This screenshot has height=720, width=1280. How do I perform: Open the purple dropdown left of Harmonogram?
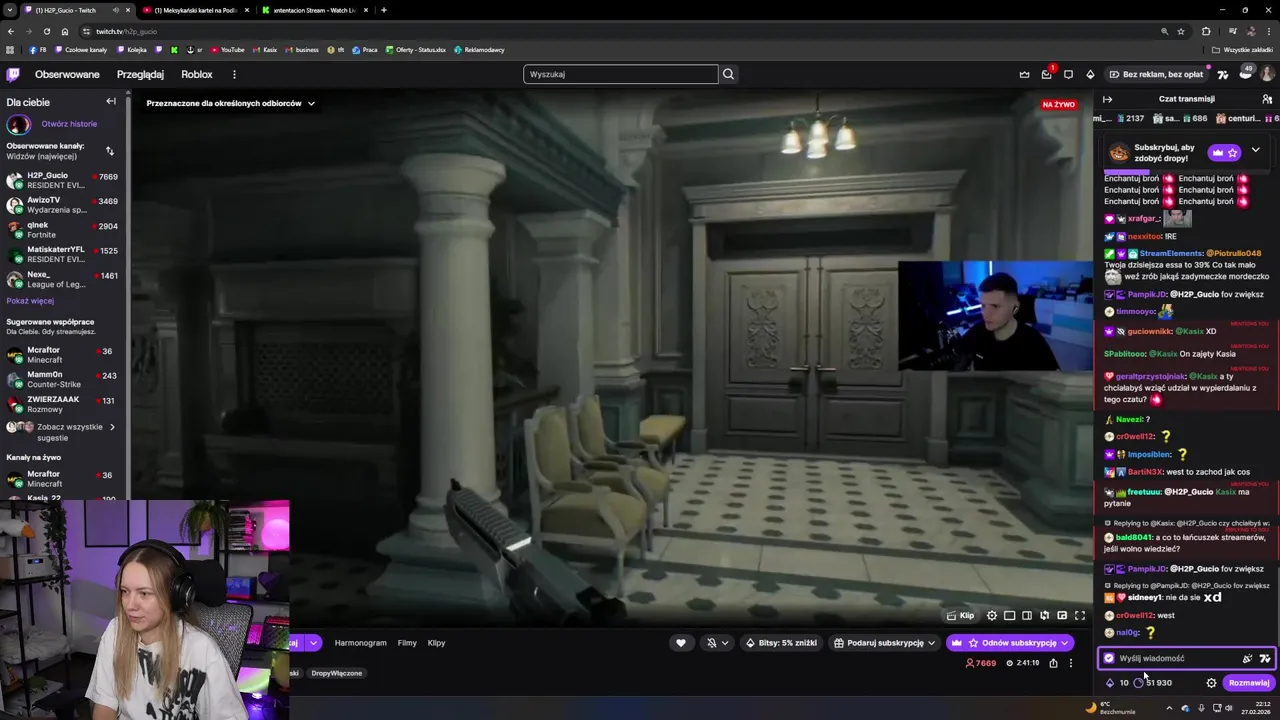click(313, 643)
